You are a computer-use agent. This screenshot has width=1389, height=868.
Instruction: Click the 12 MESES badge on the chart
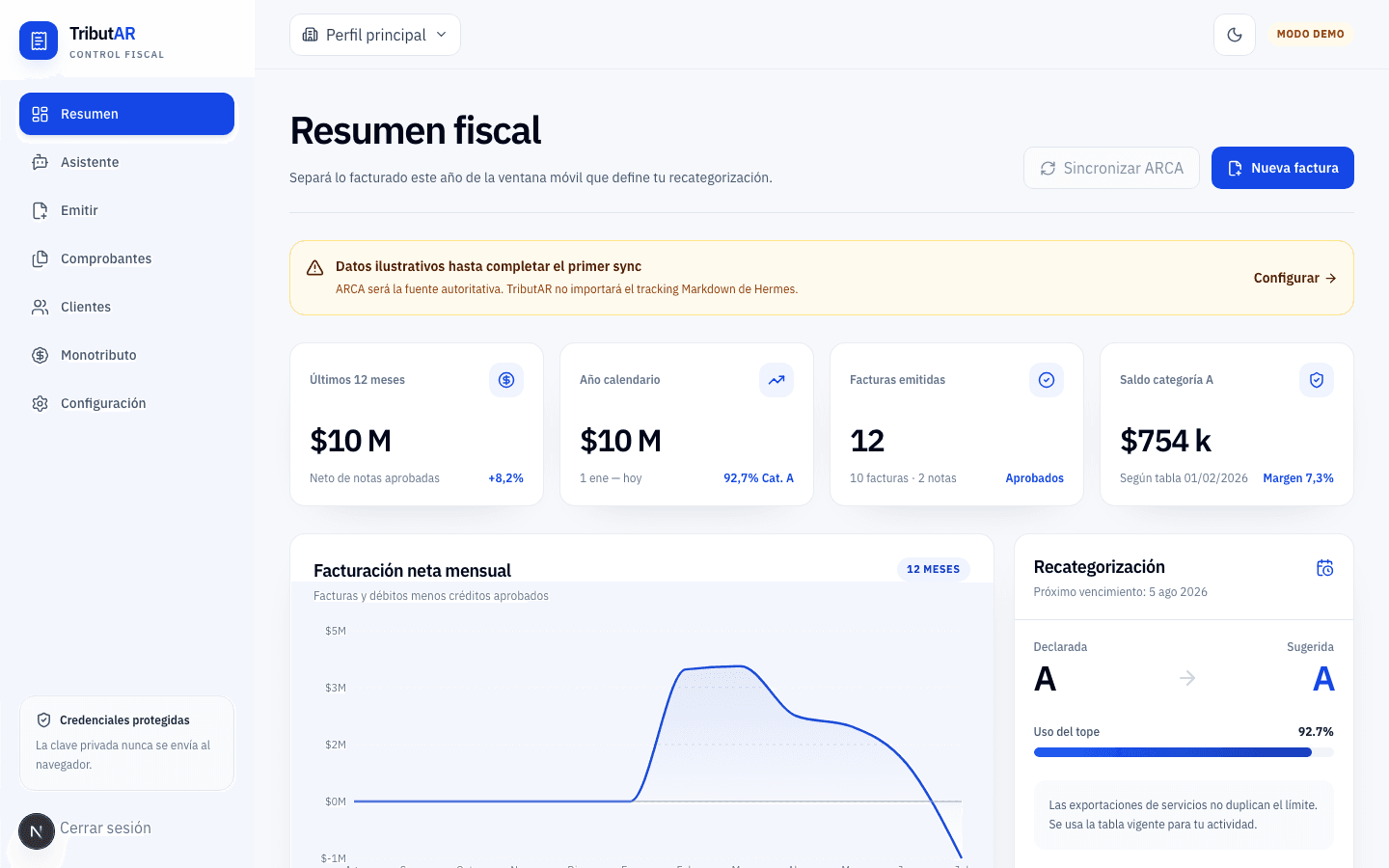tap(934, 569)
